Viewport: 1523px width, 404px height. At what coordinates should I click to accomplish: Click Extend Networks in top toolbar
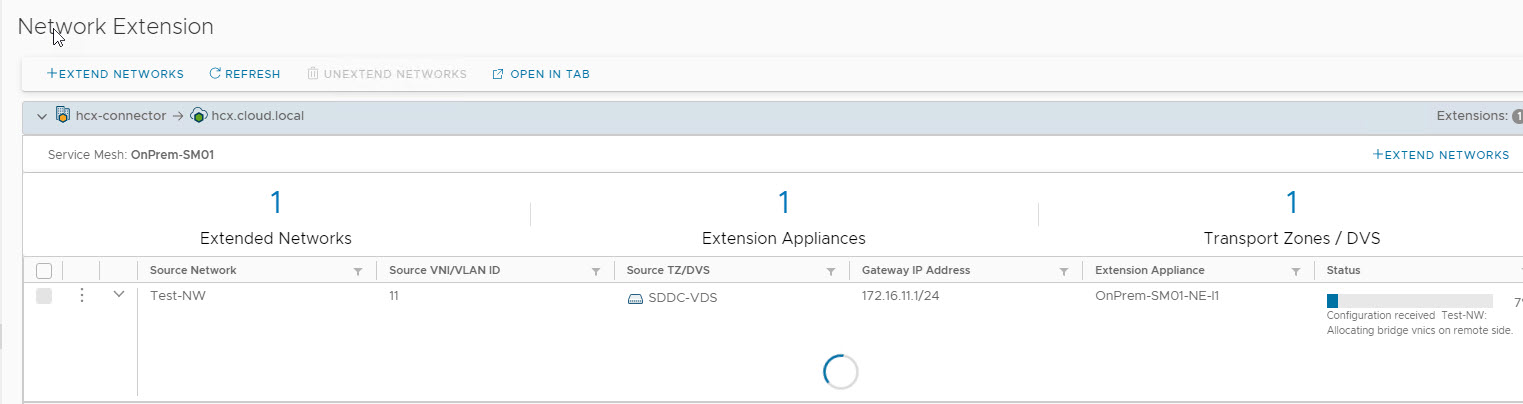point(115,74)
